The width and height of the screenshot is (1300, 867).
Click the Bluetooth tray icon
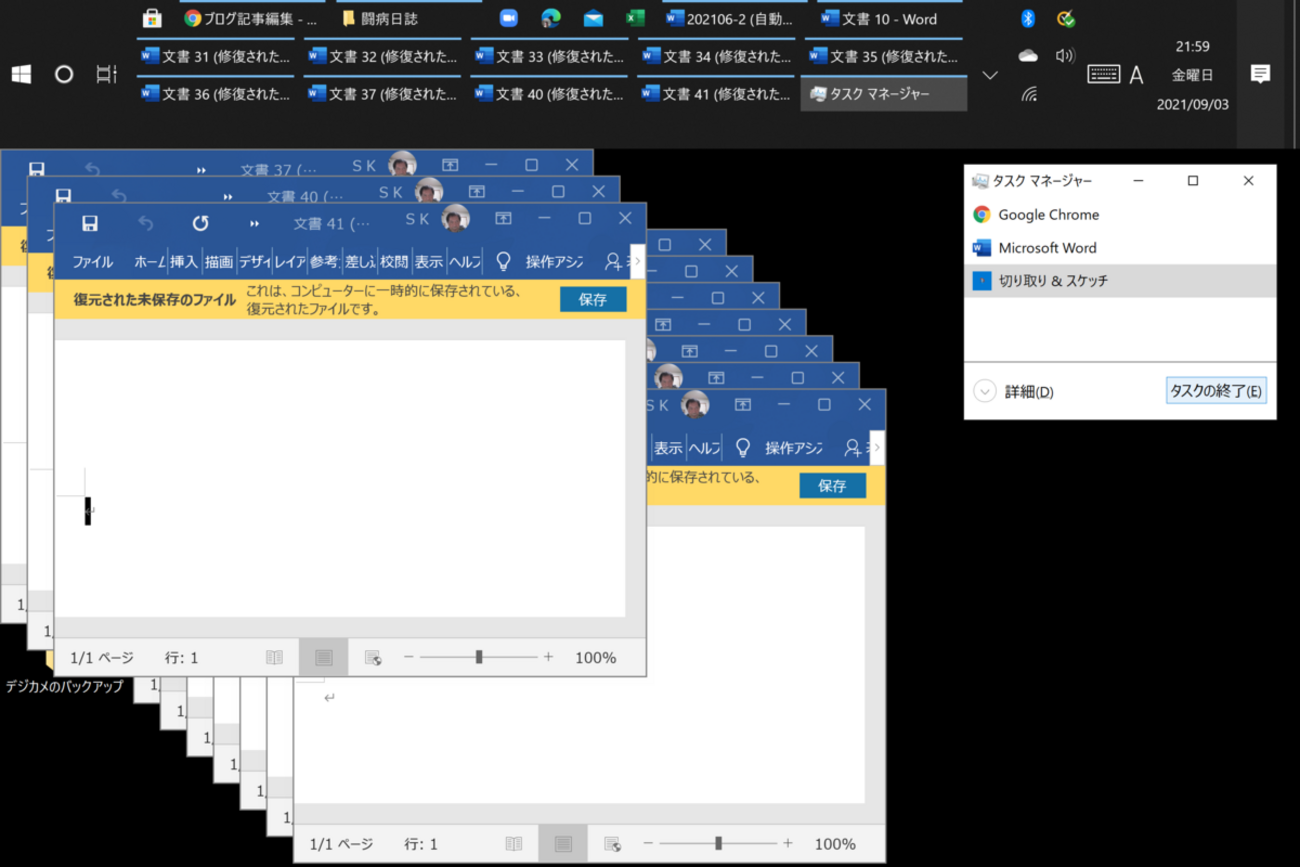click(x=1027, y=19)
